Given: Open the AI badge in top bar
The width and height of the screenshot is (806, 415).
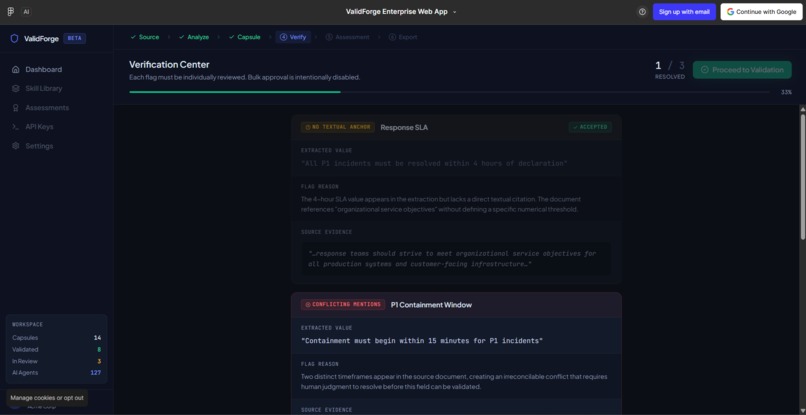Looking at the screenshot, I should coord(26,11).
